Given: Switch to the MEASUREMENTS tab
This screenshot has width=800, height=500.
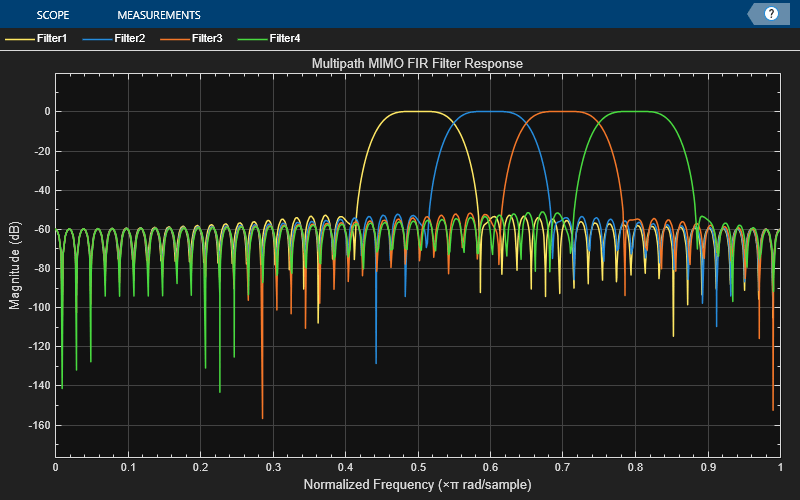Looking at the screenshot, I should [x=158, y=15].
